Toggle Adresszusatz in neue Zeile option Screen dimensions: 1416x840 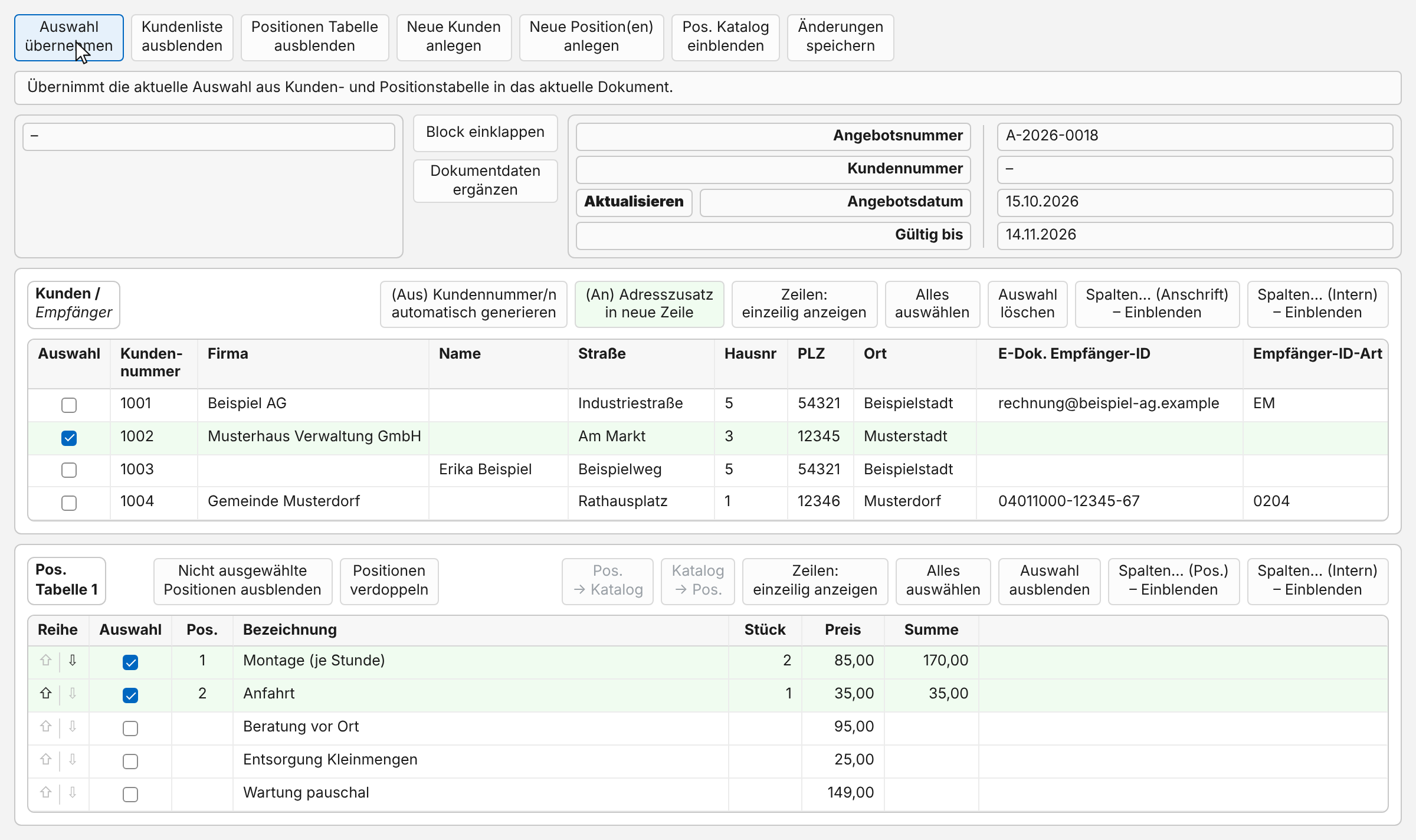tap(649, 304)
